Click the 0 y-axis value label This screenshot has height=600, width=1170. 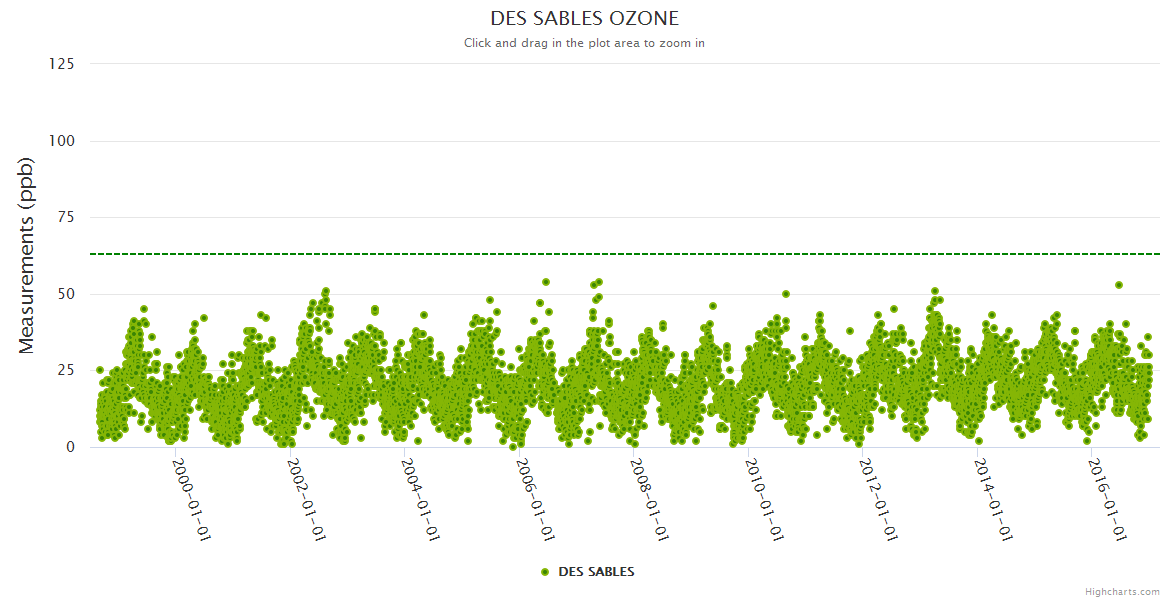[70, 447]
